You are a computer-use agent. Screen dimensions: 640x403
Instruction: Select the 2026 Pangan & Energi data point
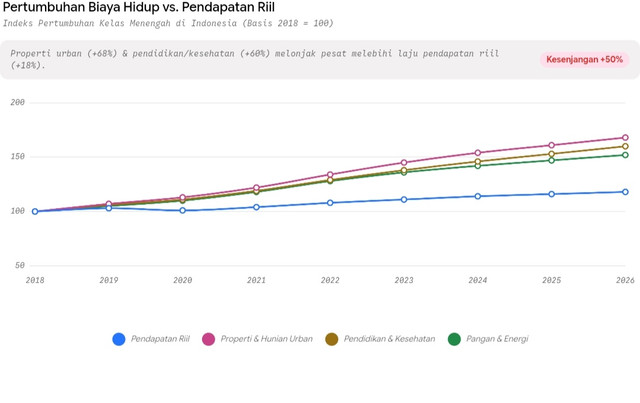pos(625,155)
